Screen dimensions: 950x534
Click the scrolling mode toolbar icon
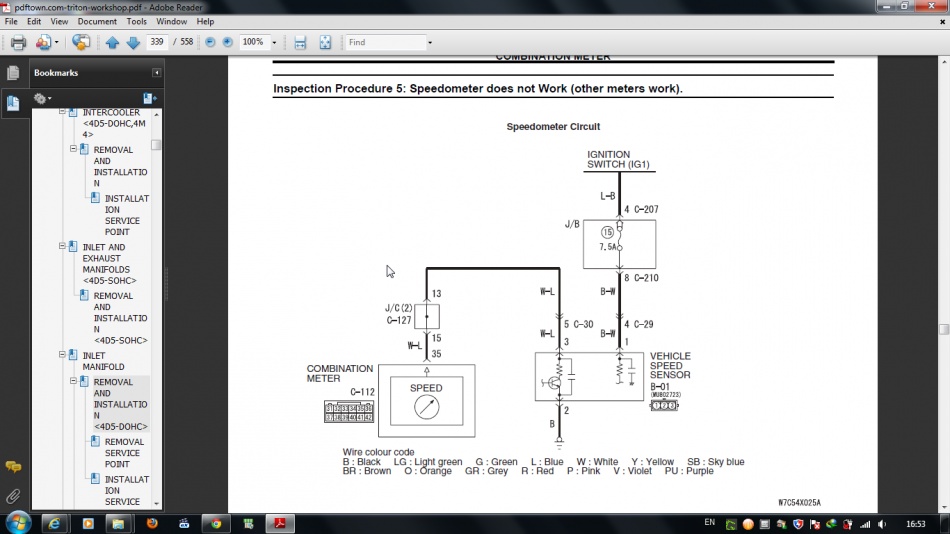tap(300, 42)
